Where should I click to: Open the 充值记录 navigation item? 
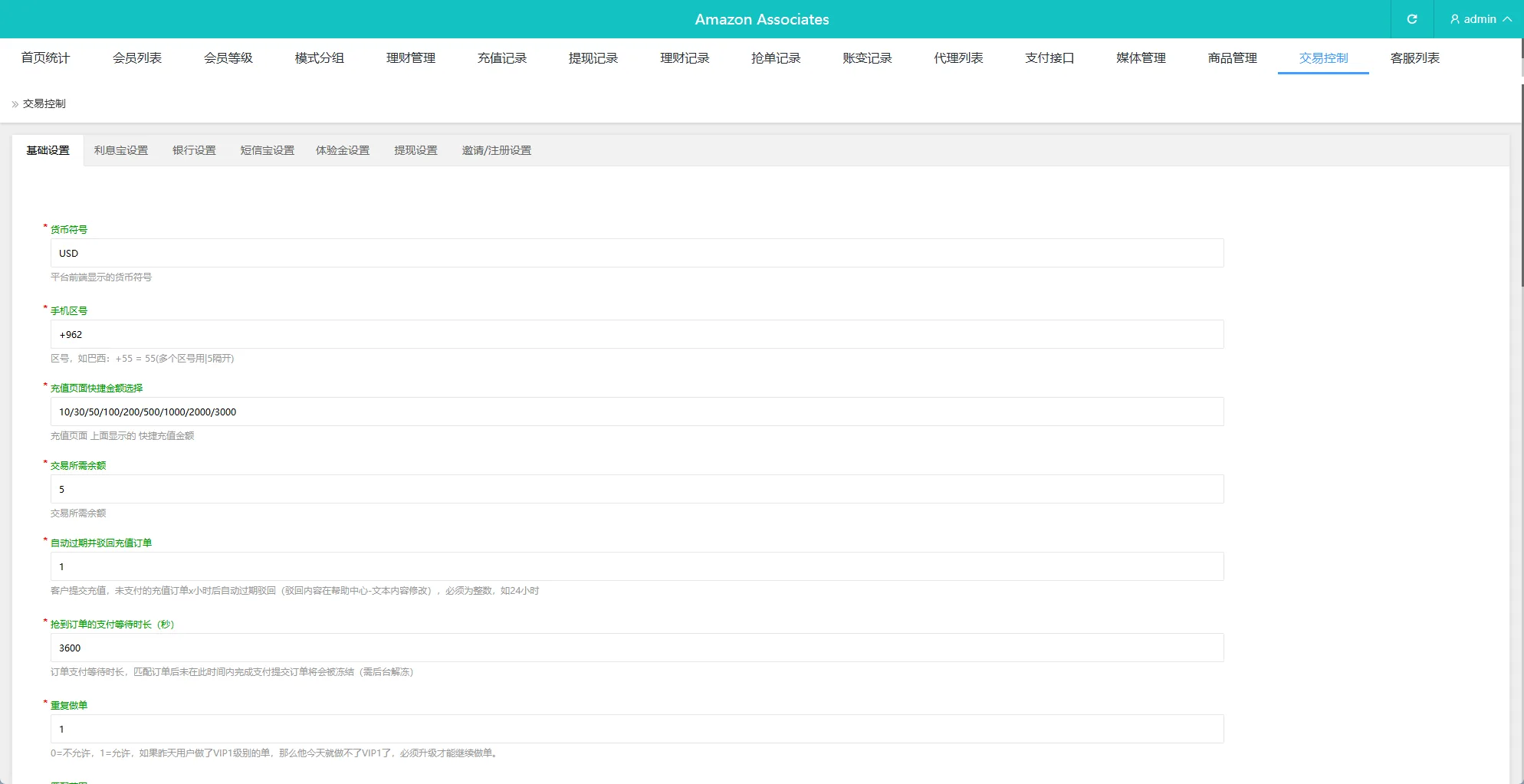501,58
